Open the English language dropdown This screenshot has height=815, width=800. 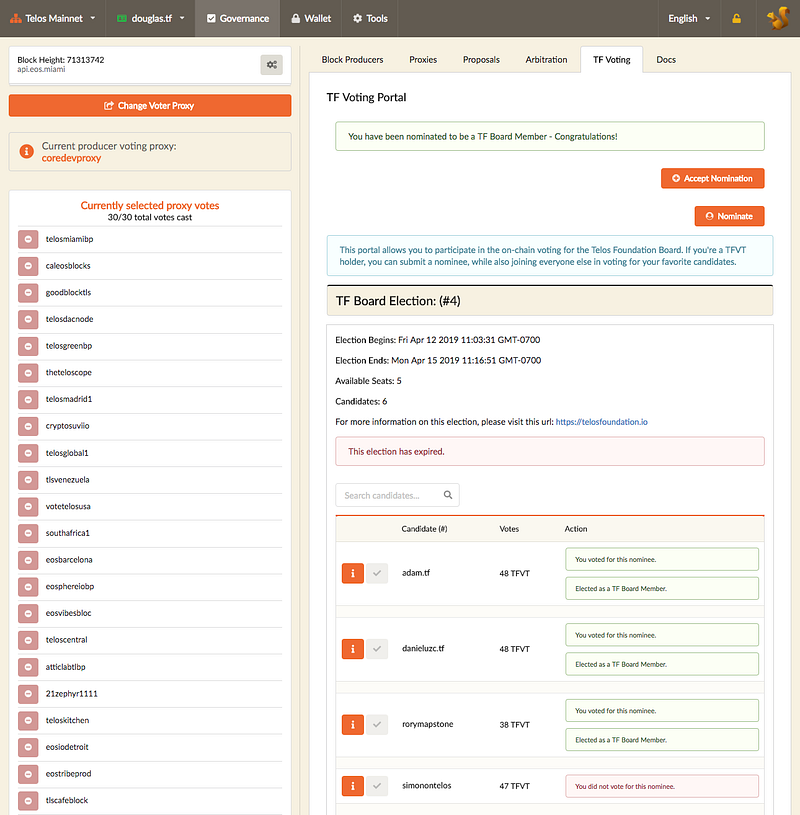click(x=689, y=18)
